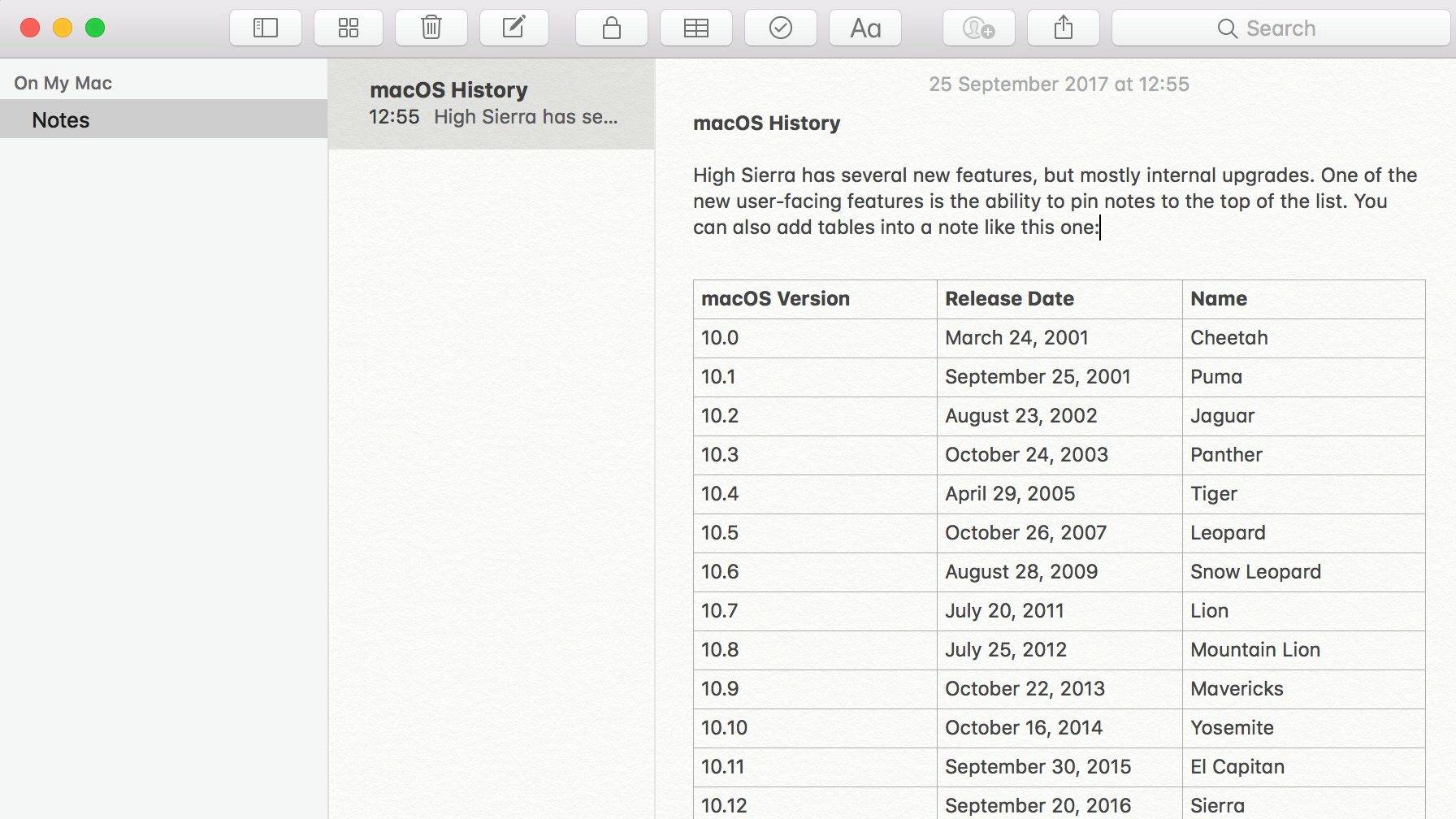Select the macOS History note in list
This screenshot has height=819, width=1456.
pos(492,103)
